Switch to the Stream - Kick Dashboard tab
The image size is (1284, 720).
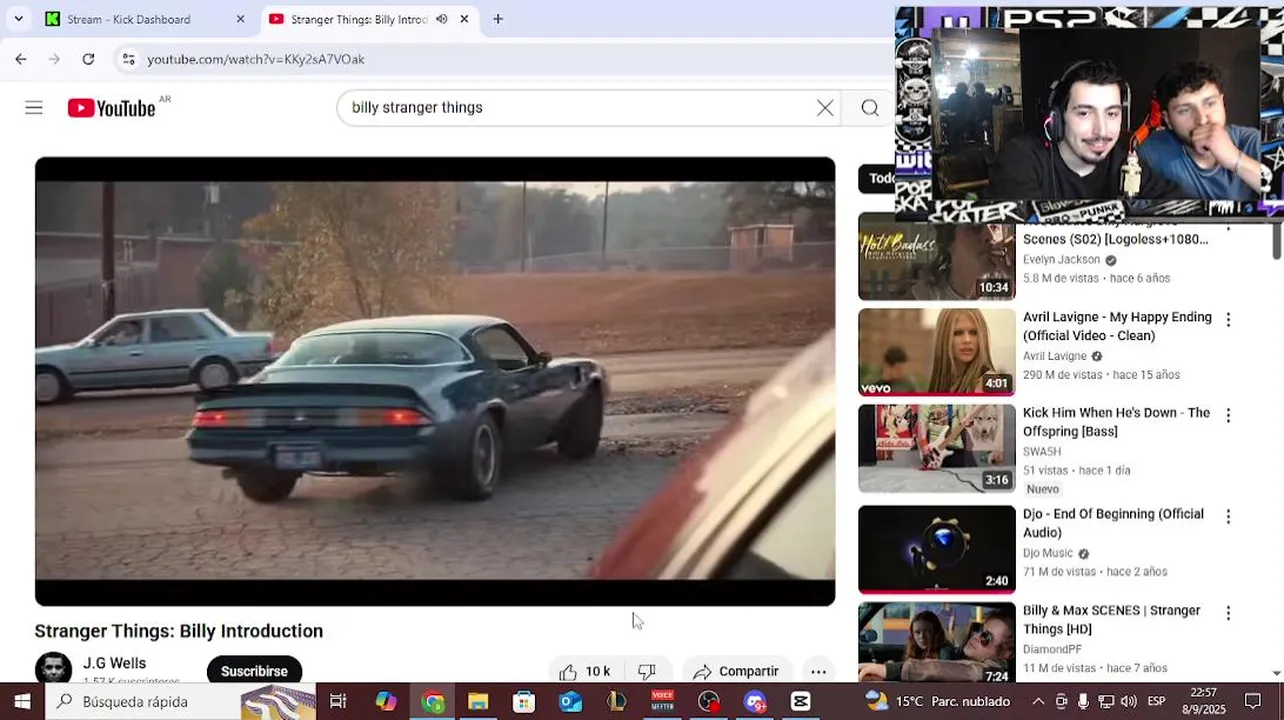[145, 19]
